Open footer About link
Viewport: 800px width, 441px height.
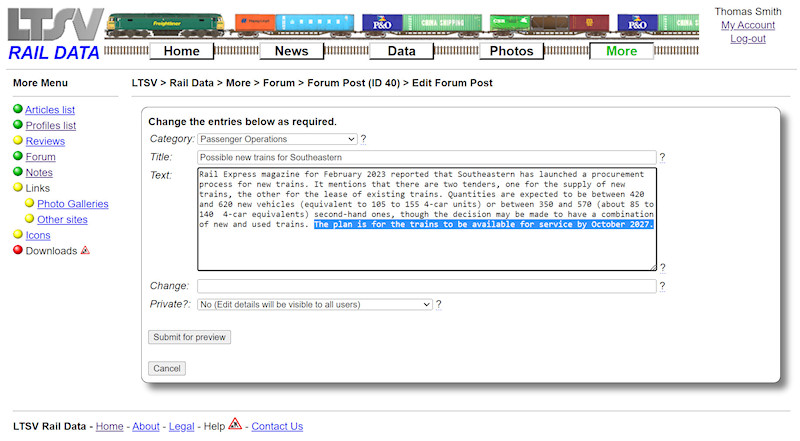pyautogui.click(x=146, y=426)
